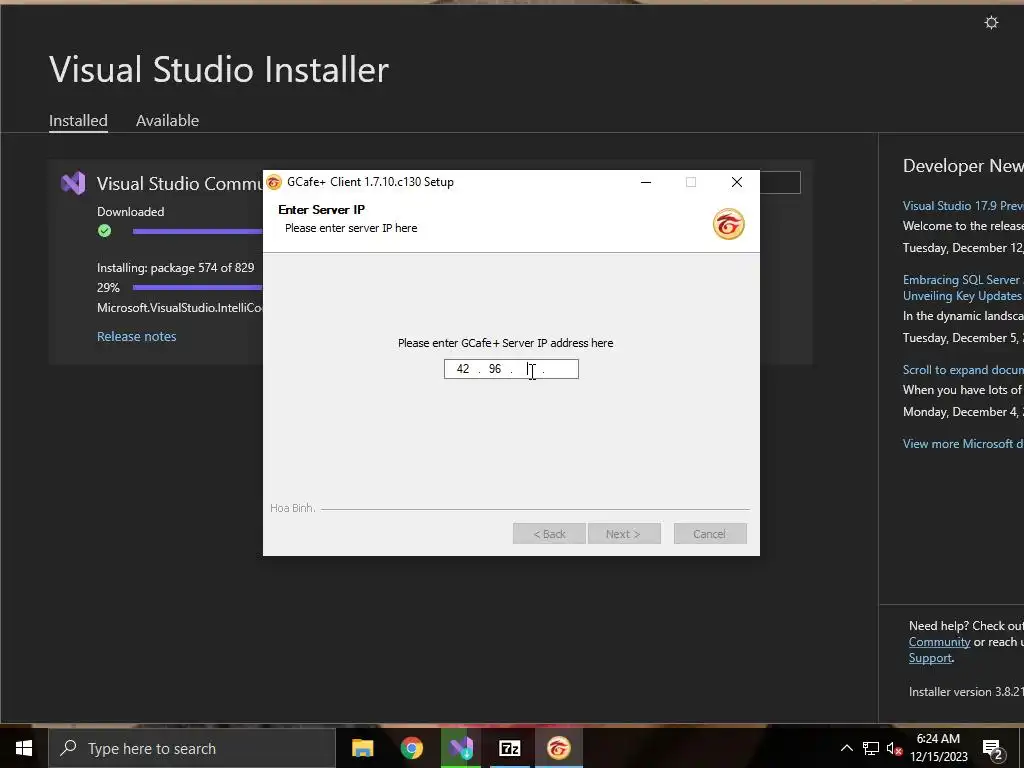Open the Windows Start menu
The width and height of the screenshot is (1024, 768).
click(24, 748)
